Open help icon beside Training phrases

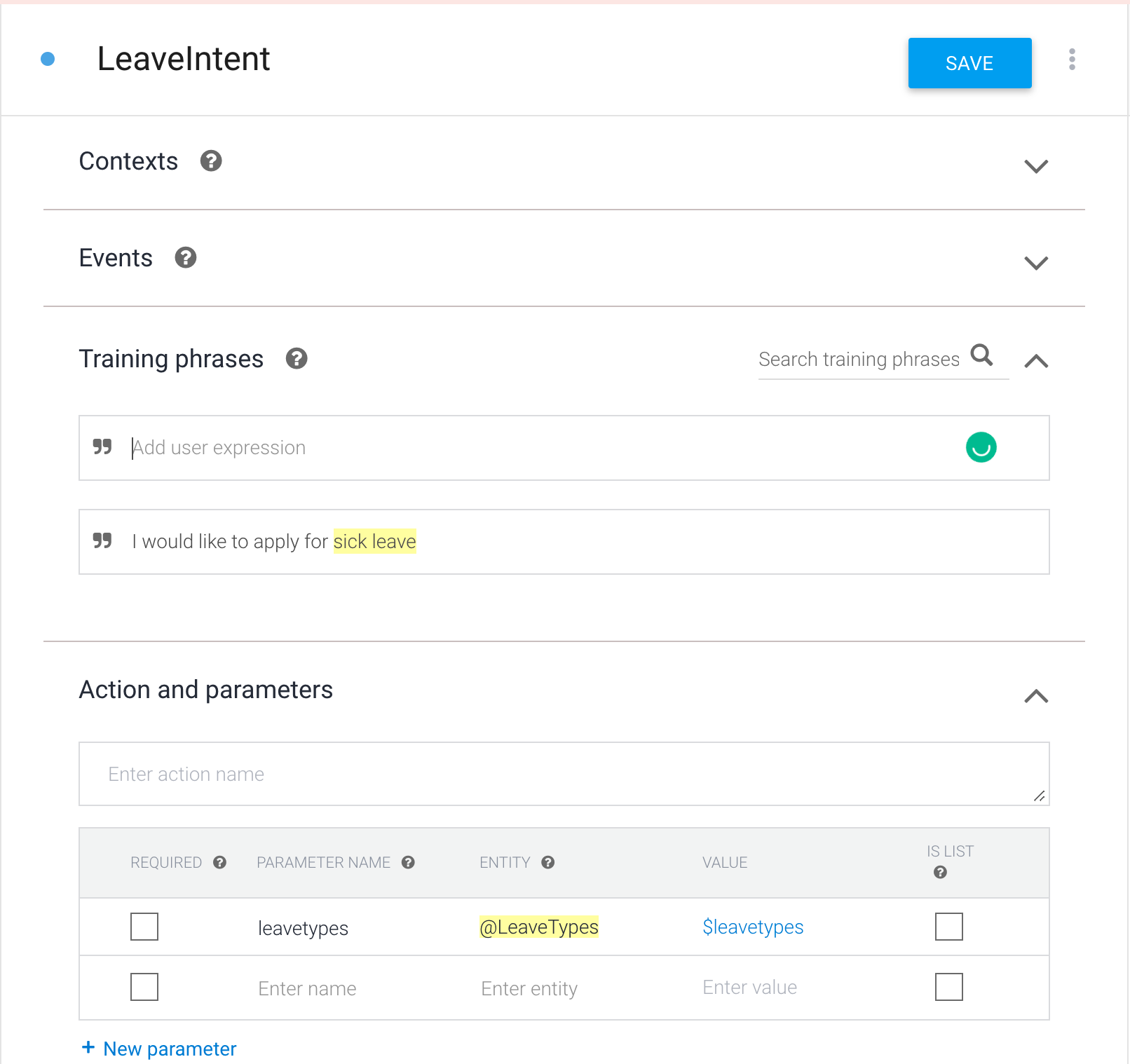click(297, 359)
